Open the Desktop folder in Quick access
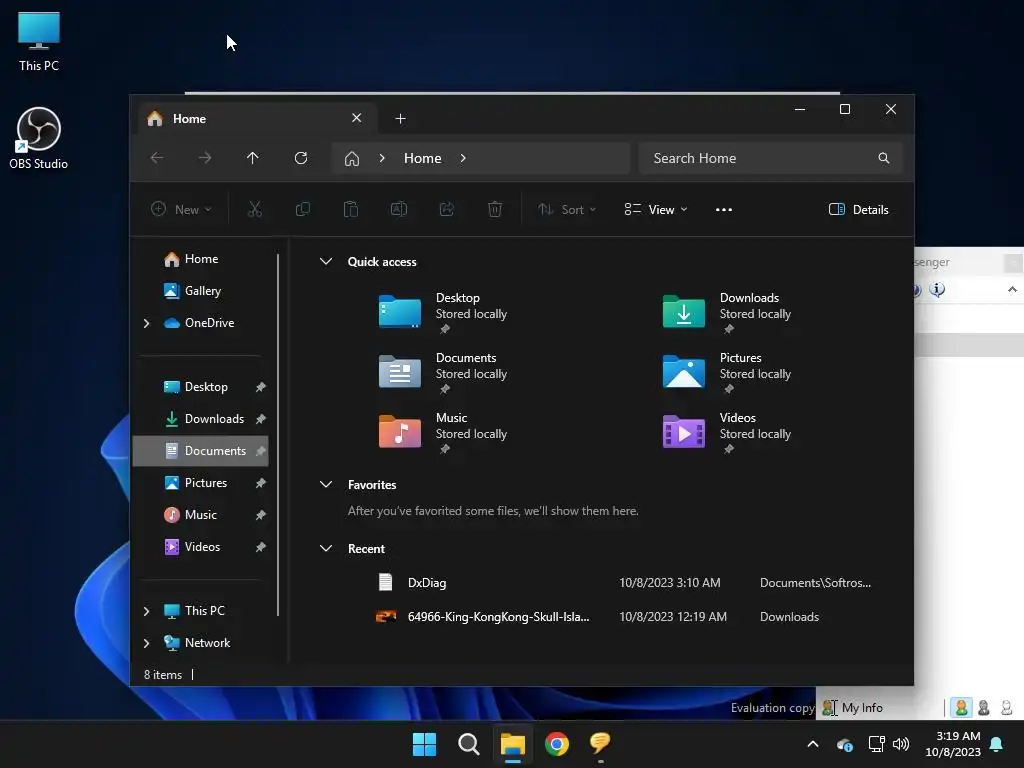Viewport: 1024px width, 768px height. click(444, 313)
